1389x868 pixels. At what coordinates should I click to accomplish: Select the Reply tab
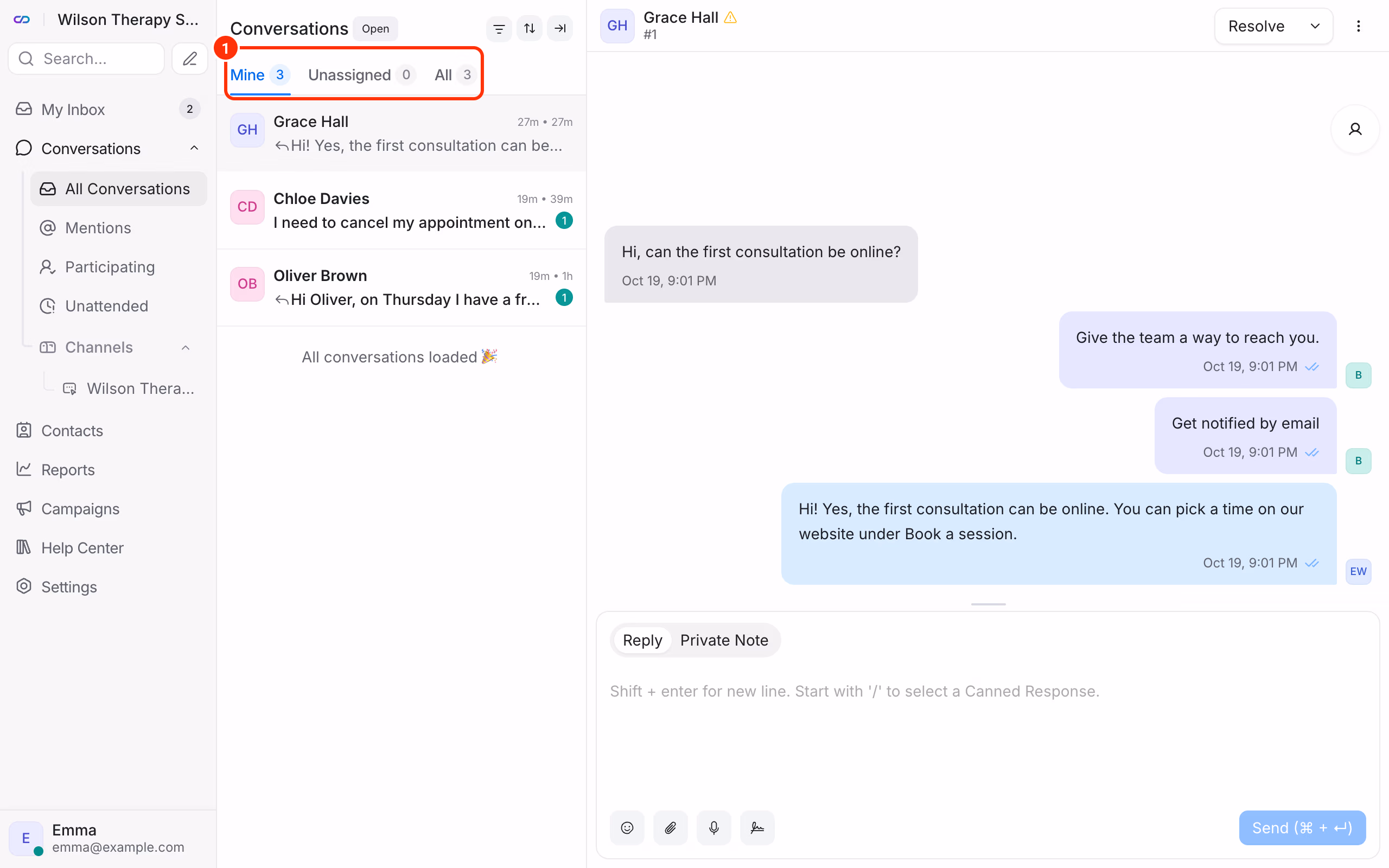642,640
